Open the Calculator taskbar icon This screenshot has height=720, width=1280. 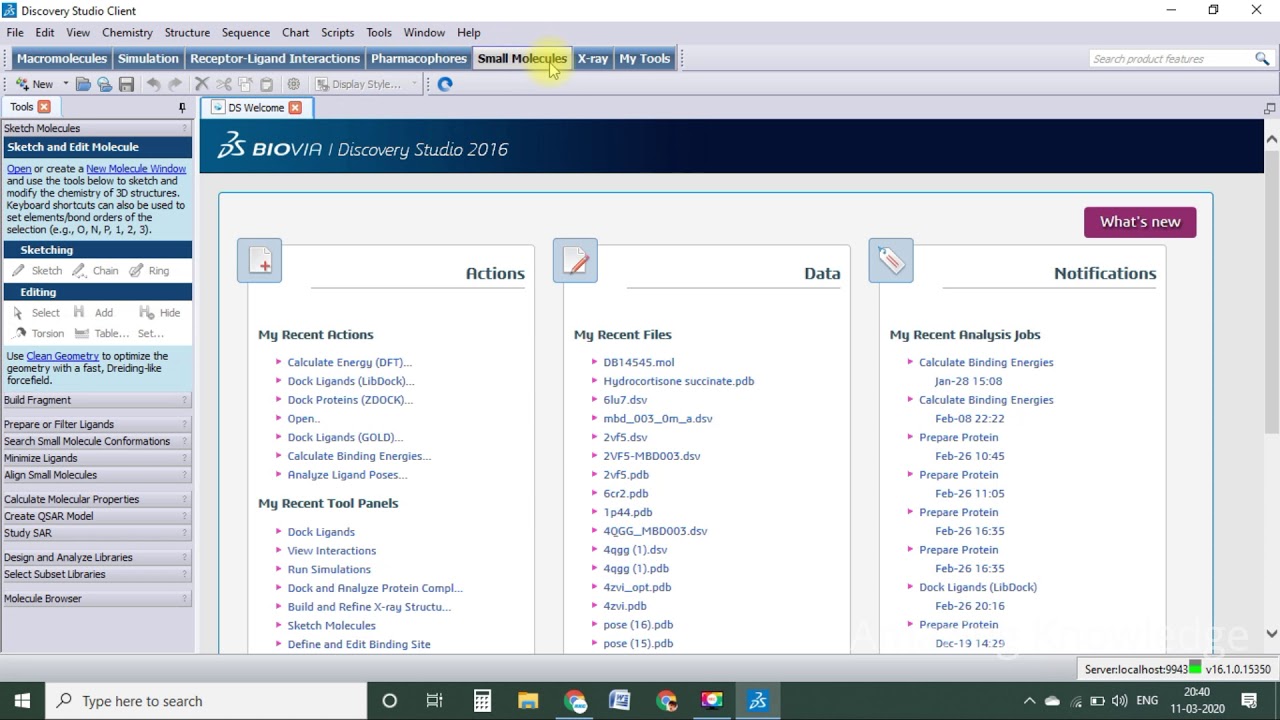(482, 701)
